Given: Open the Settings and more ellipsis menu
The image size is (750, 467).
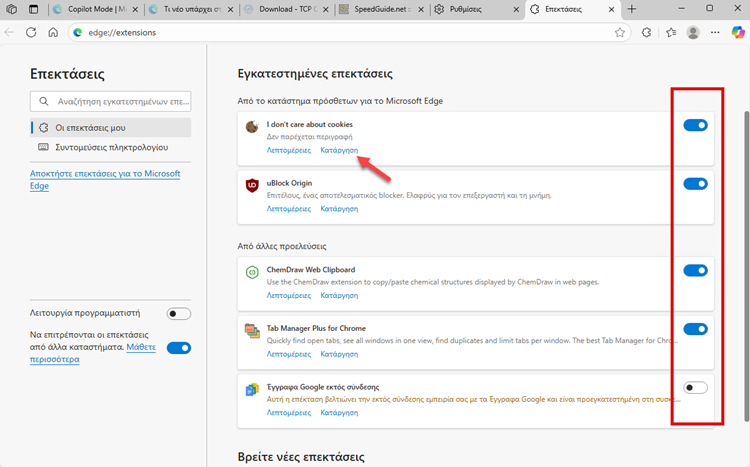Looking at the screenshot, I should [x=716, y=32].
